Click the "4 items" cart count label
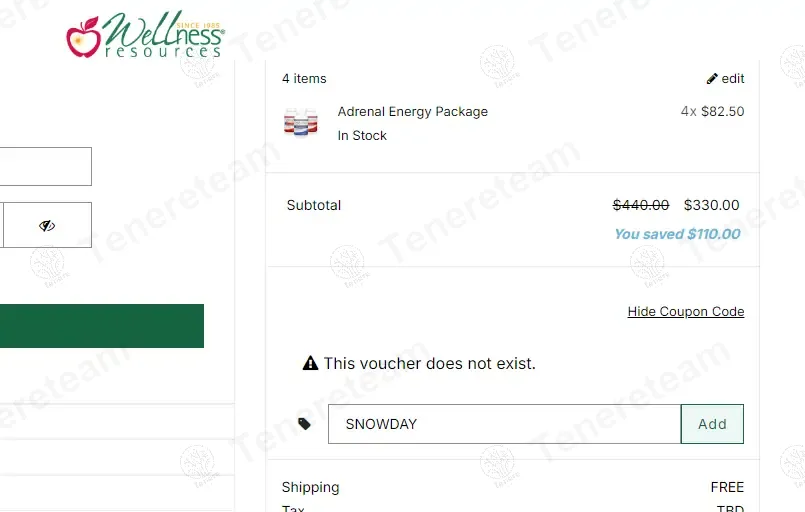The width and height of the screenshot is (805, 512). 304,79
